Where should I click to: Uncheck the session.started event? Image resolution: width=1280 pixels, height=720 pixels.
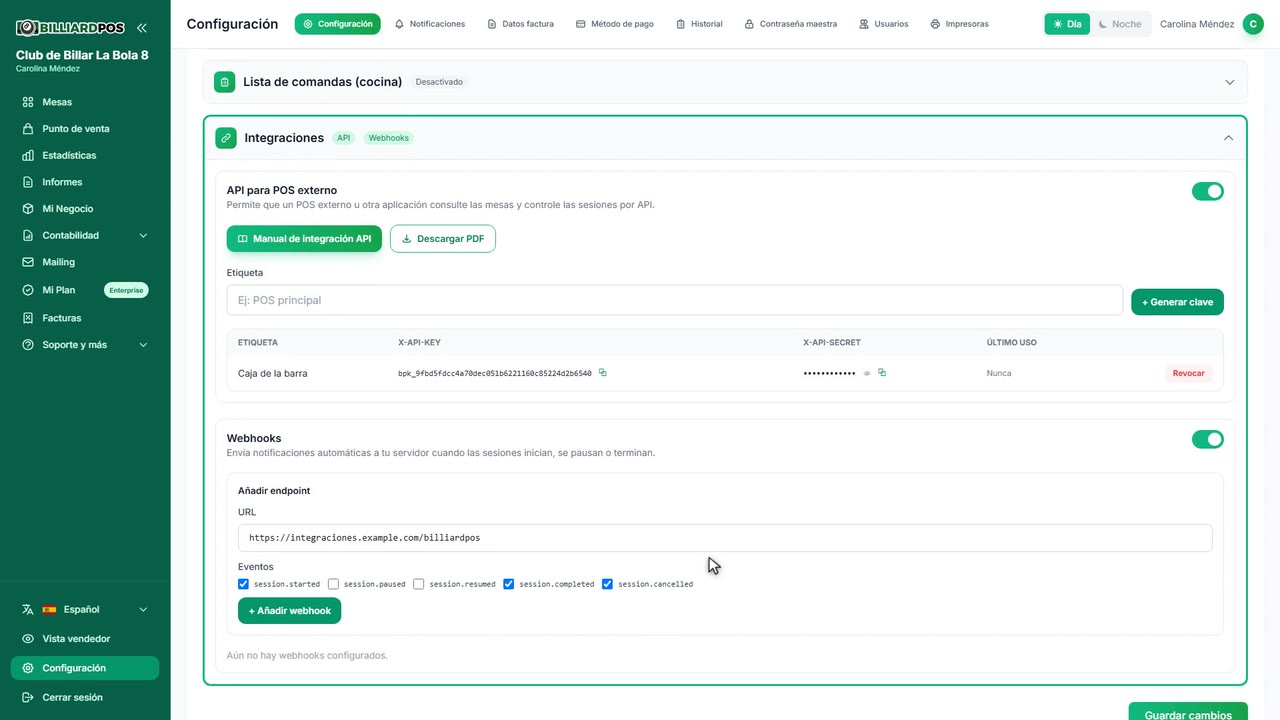click(x=244, y=584)
